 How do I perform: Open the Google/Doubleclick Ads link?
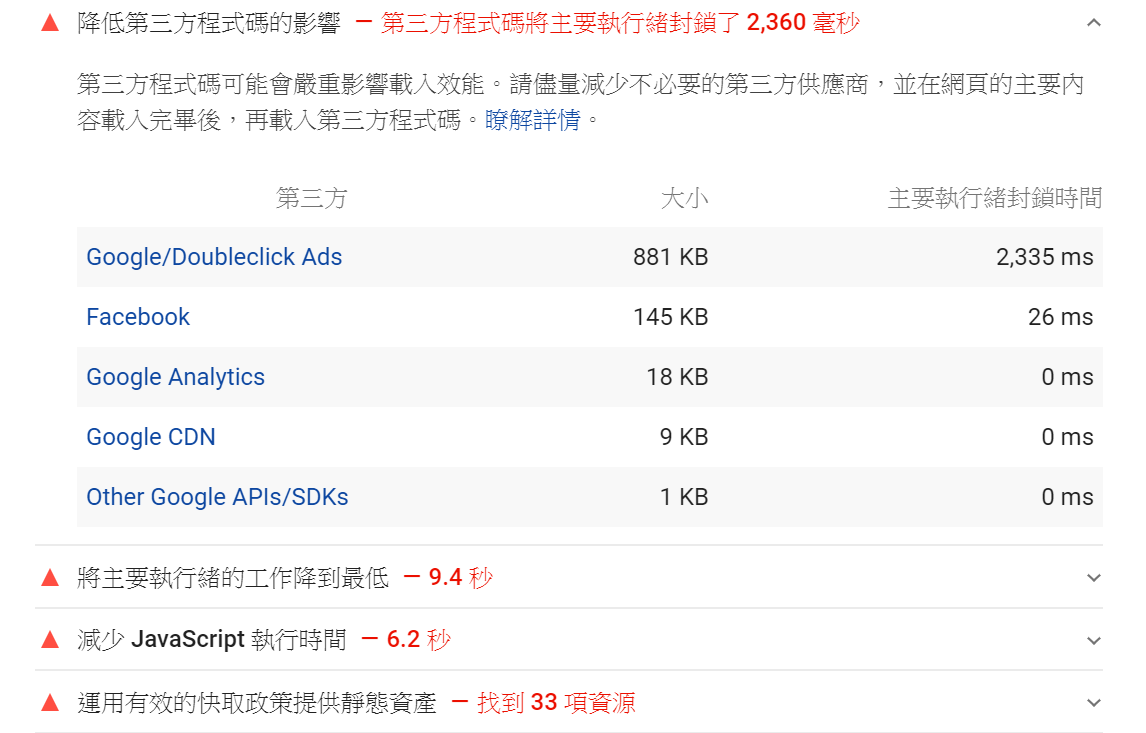214,257
